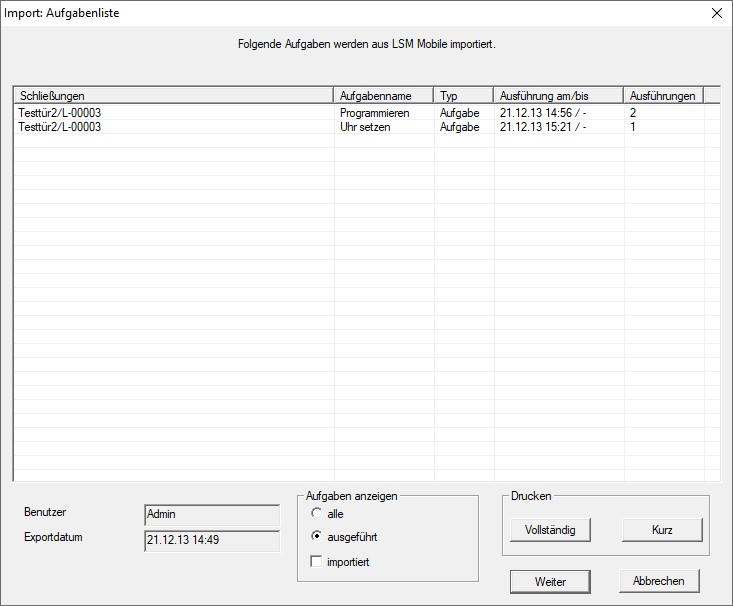Viewport: 733px width, 606px height.
Task: Cancel with the Abbrechen button
Action: 658,581
